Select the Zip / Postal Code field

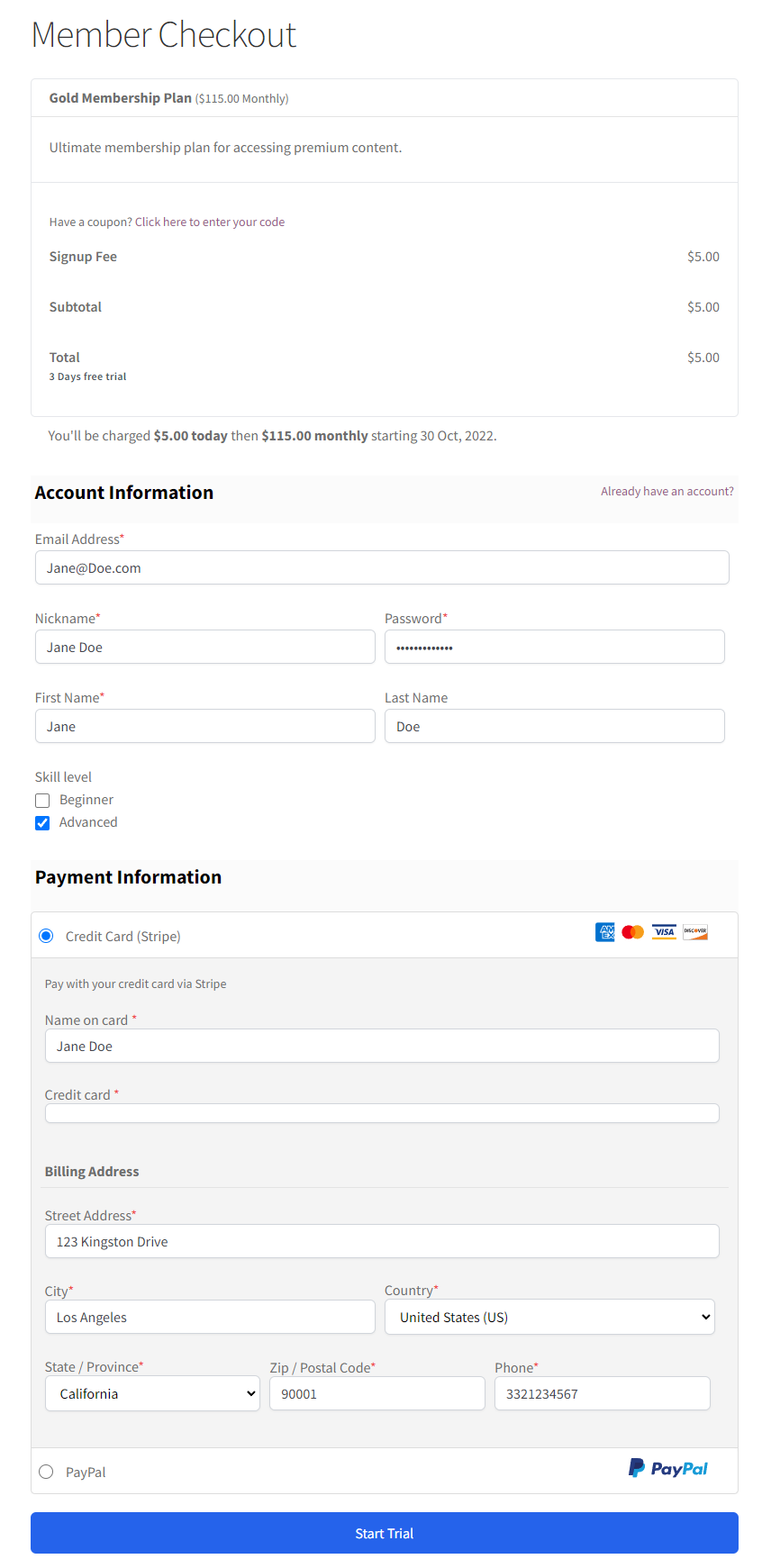point(376,1393)
